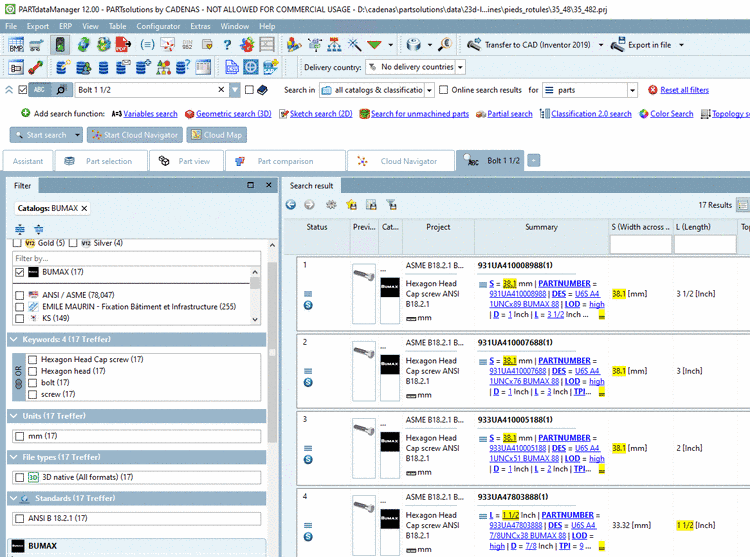Open the Transfer to CAD dropdown arrow
The width and height of the screenshot is (750, 557).
pyautogui.click(x=601, y=45)
